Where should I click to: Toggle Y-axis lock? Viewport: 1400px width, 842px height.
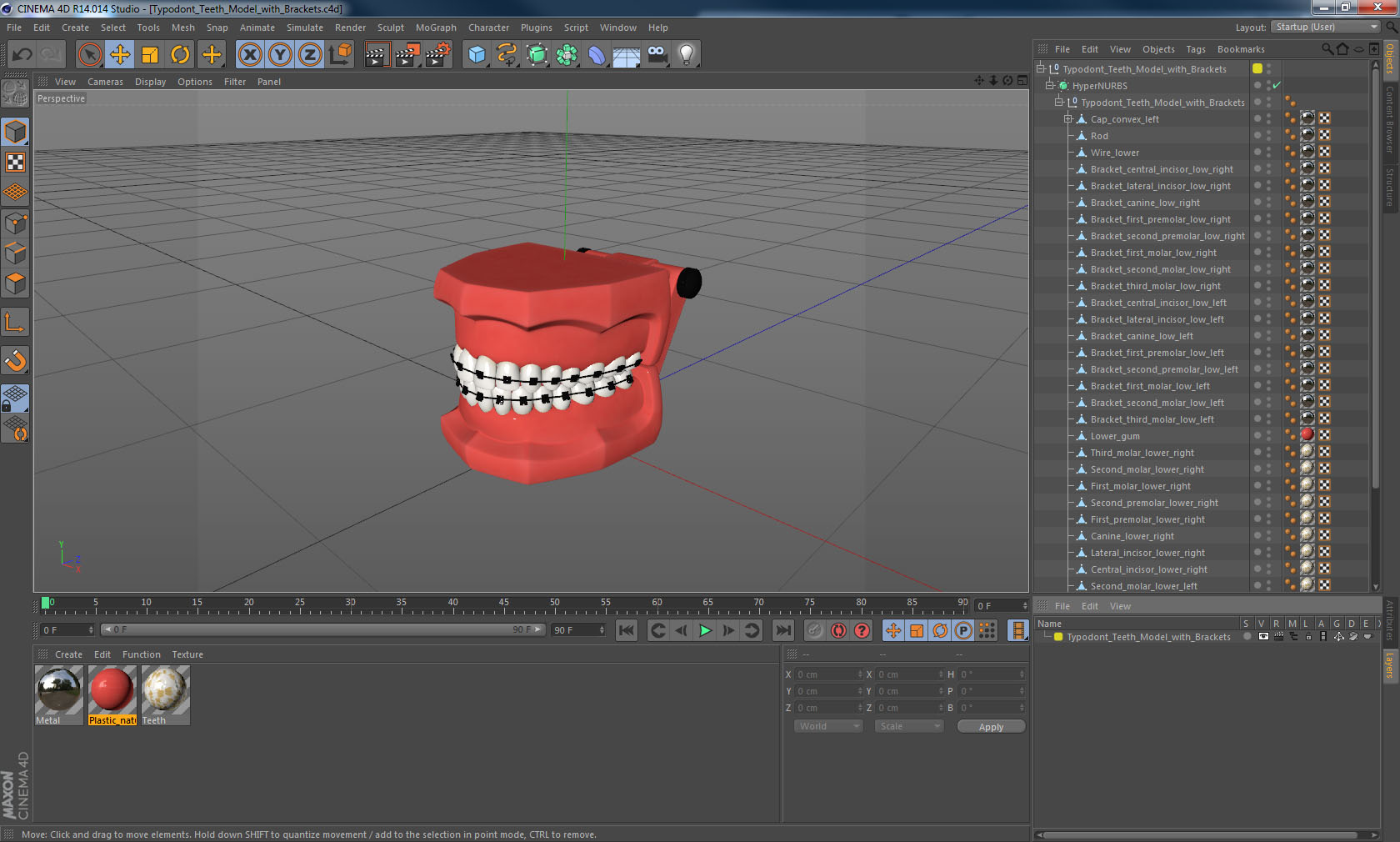(280, 55)
